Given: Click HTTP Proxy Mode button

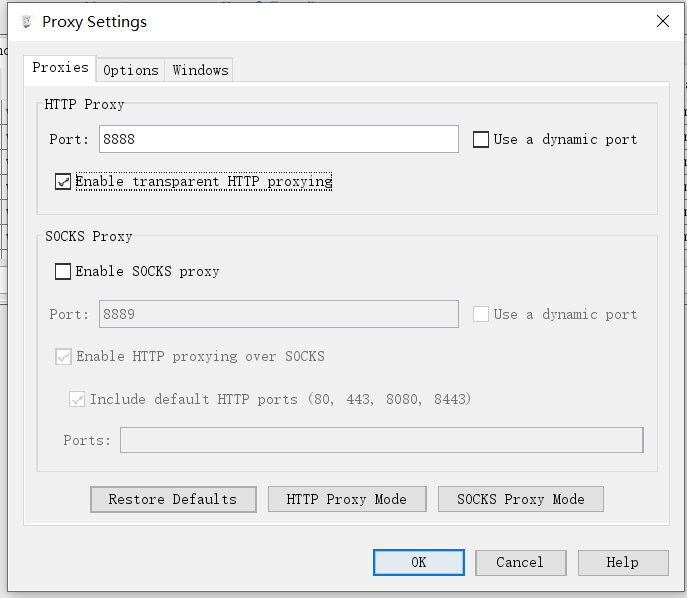Looking at the screenshot, I should coord(347,499).
